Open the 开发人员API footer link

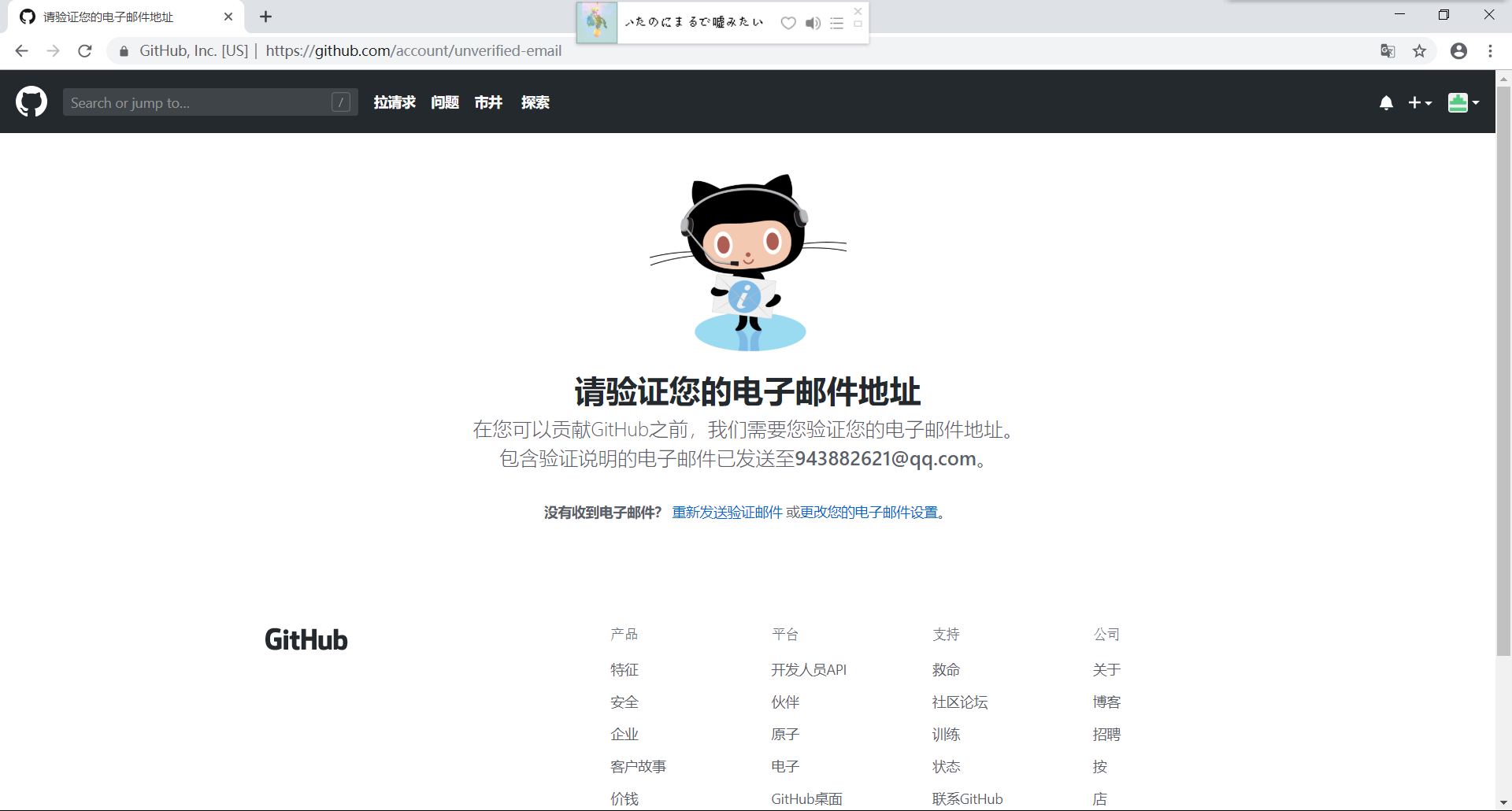point(809,669)
